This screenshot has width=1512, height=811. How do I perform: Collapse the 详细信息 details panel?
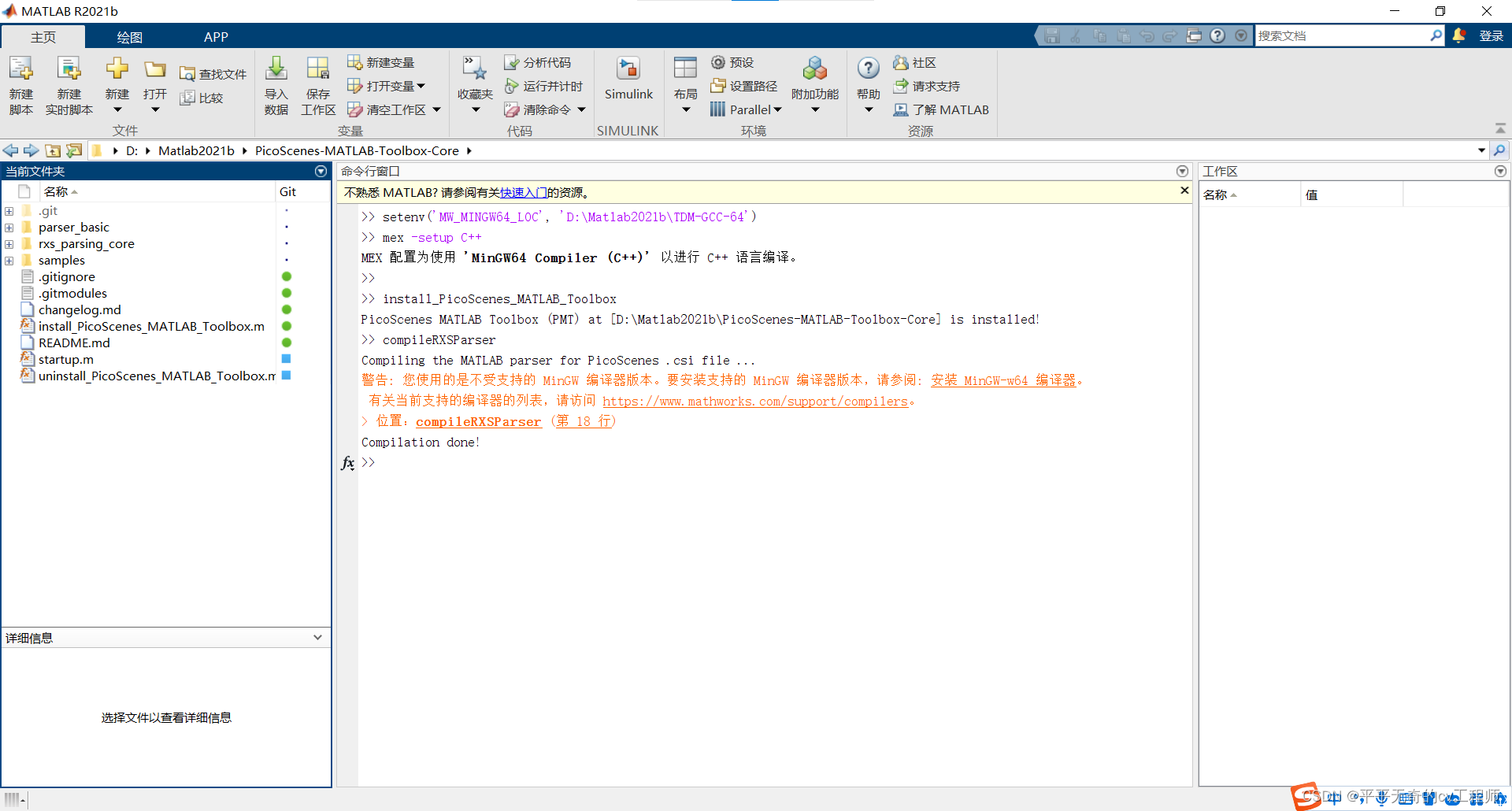(317, 637)
